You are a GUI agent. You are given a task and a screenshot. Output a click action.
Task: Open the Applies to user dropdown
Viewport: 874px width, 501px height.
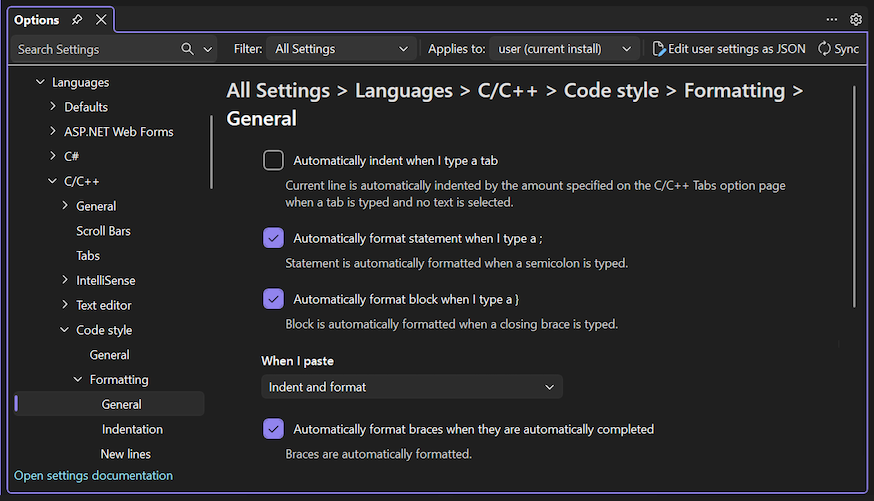click(565, 49)
